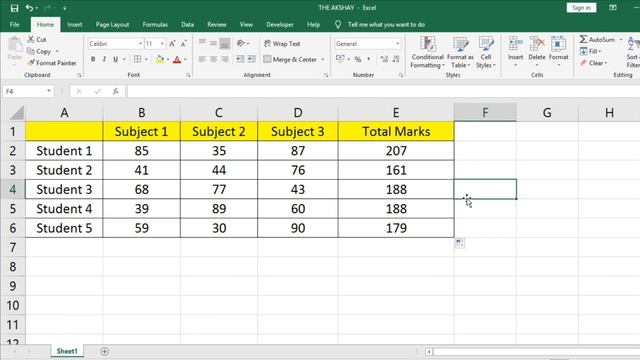Click the Decrease Decimal icon

click(396, 59)
